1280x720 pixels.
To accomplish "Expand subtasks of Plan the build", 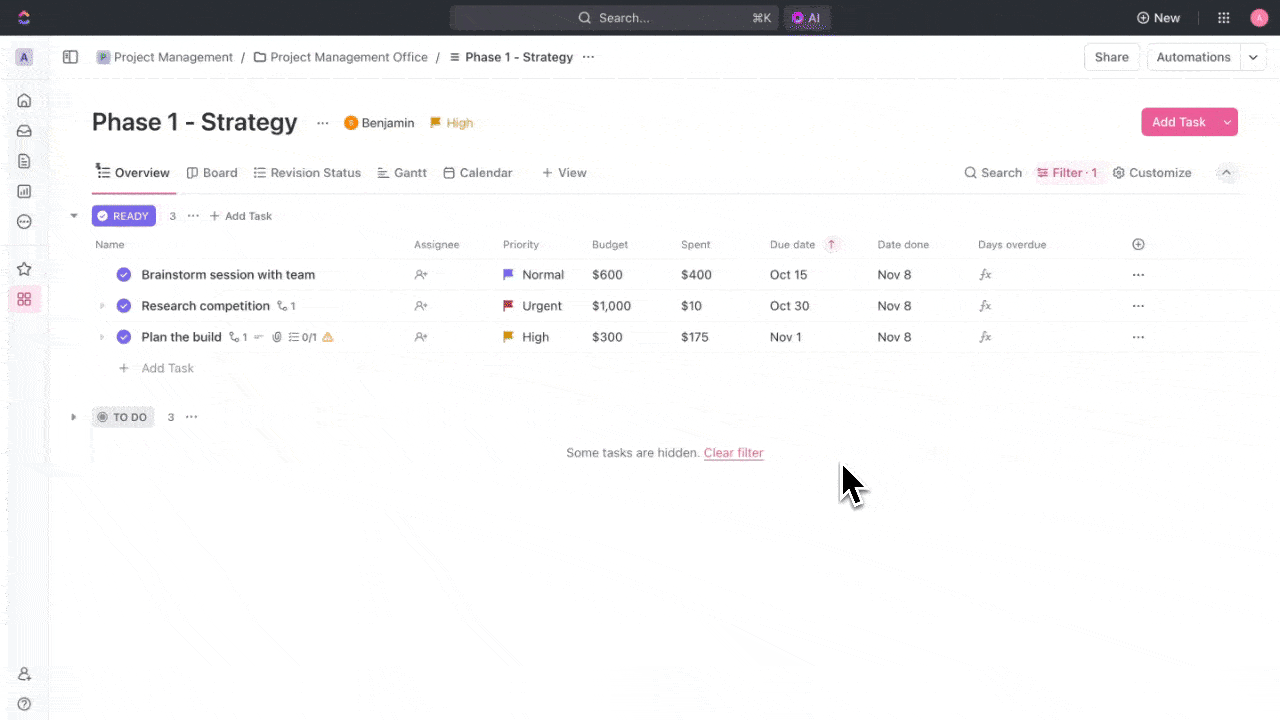I will (x=101, y=337).
